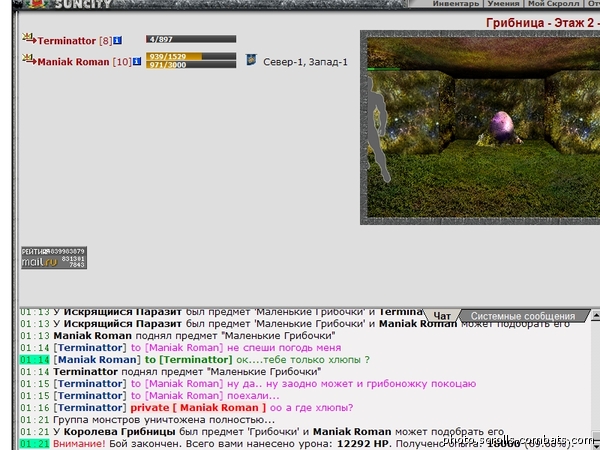The image size is (600, 450).
Task: Click 12292 HP damage value
Action: pos(363,444)
